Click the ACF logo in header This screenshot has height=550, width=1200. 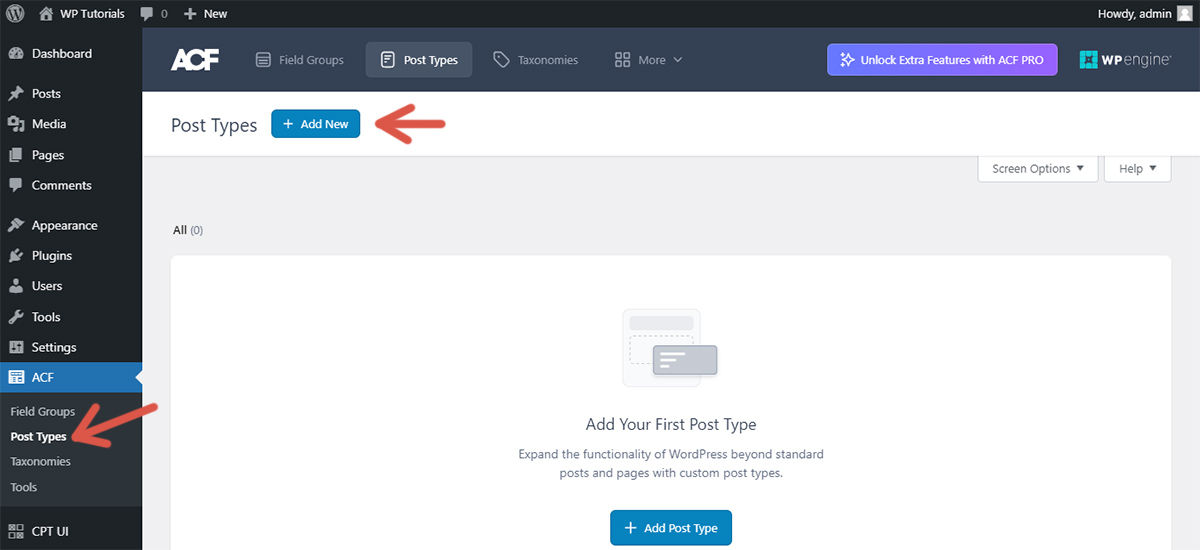tap(195, 60)
